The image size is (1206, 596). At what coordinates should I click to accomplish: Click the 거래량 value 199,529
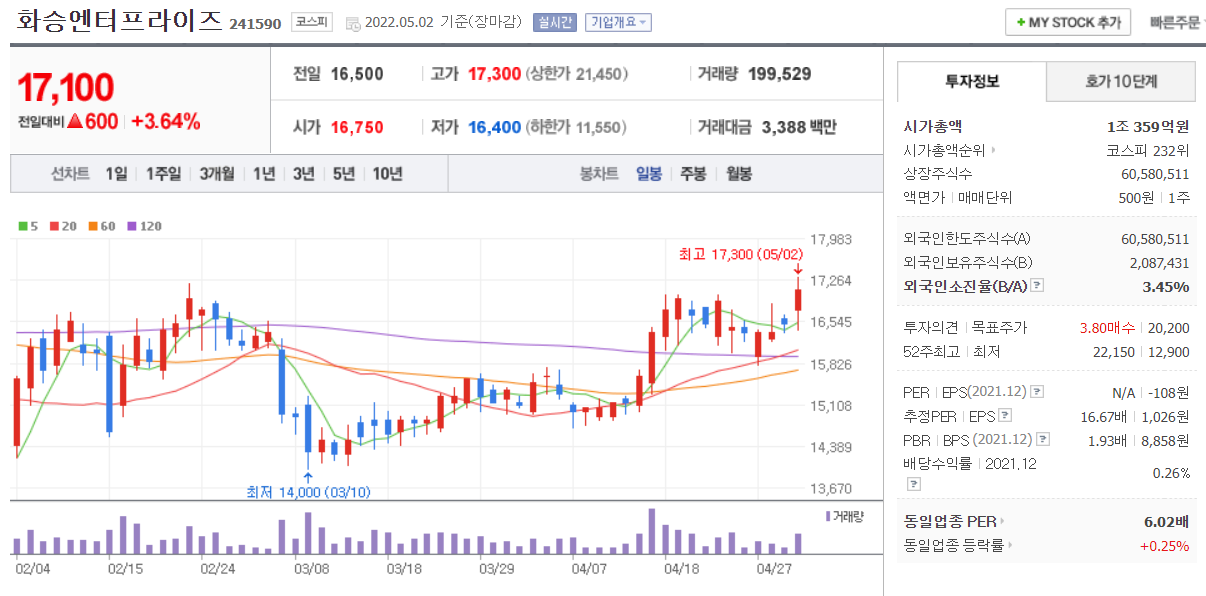779,74
